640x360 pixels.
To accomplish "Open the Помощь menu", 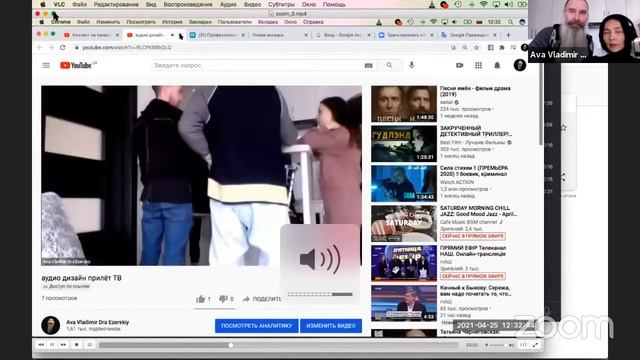I will point(334,4).
